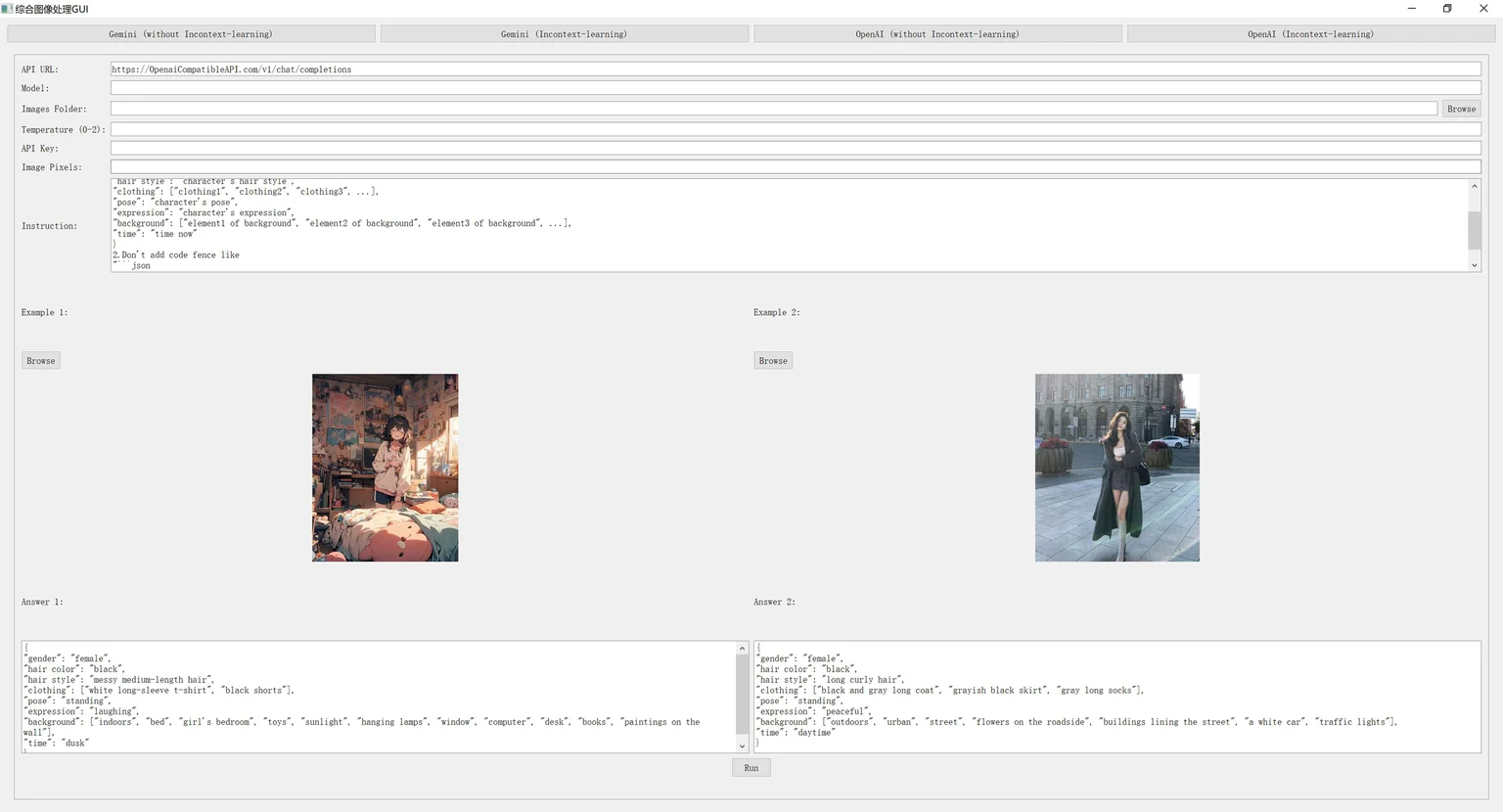Click the Run button
This screenshot has width=1503, height=812.
751,768
